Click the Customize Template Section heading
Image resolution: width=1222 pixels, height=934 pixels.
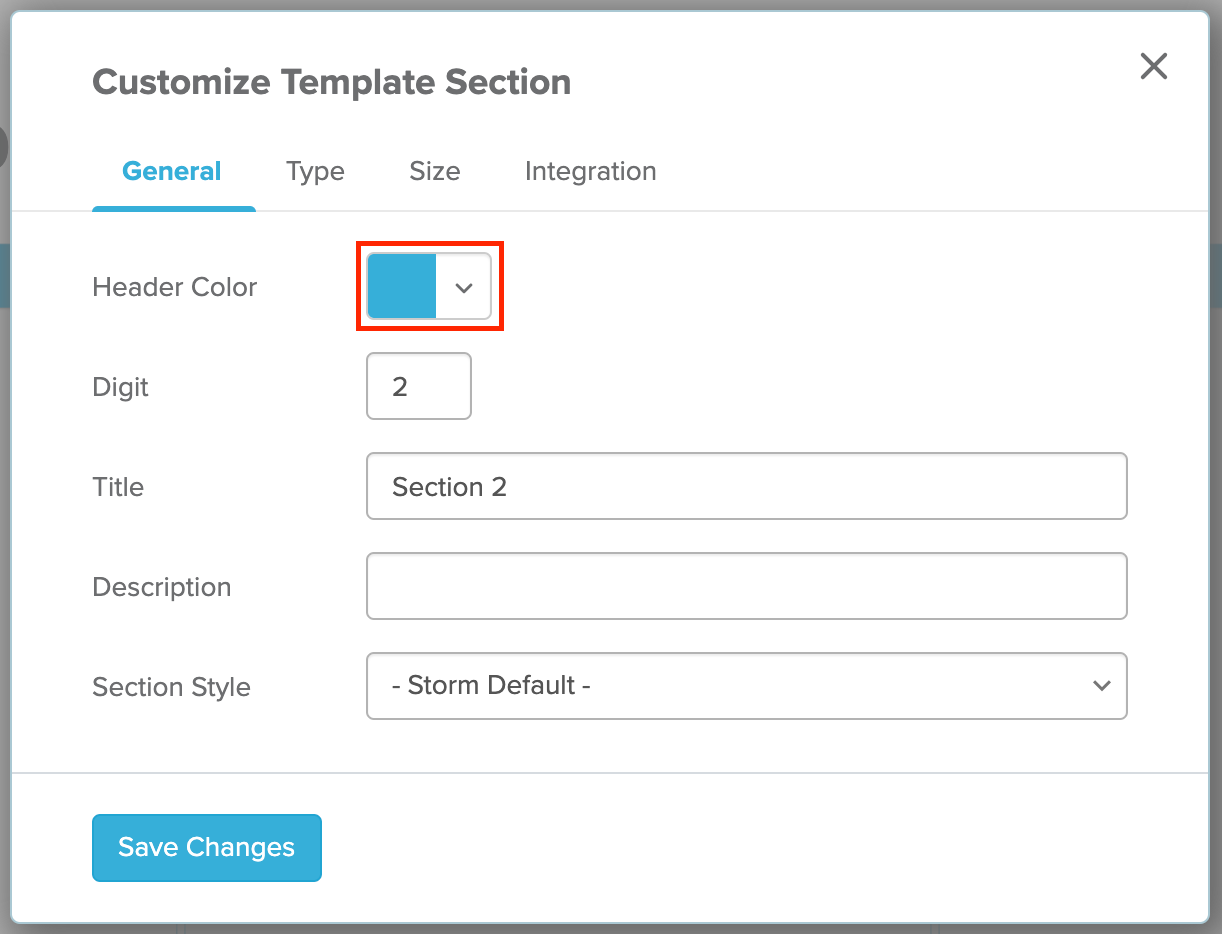[x=332, y=82]
